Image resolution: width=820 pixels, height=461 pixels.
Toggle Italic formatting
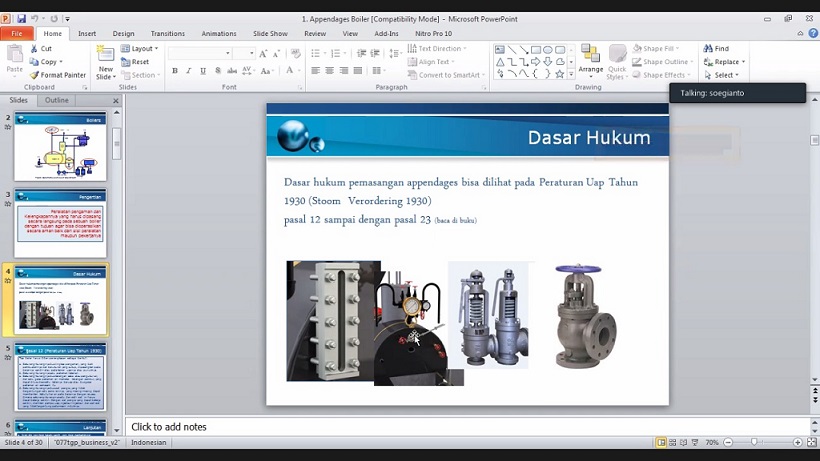coord(188,71)
